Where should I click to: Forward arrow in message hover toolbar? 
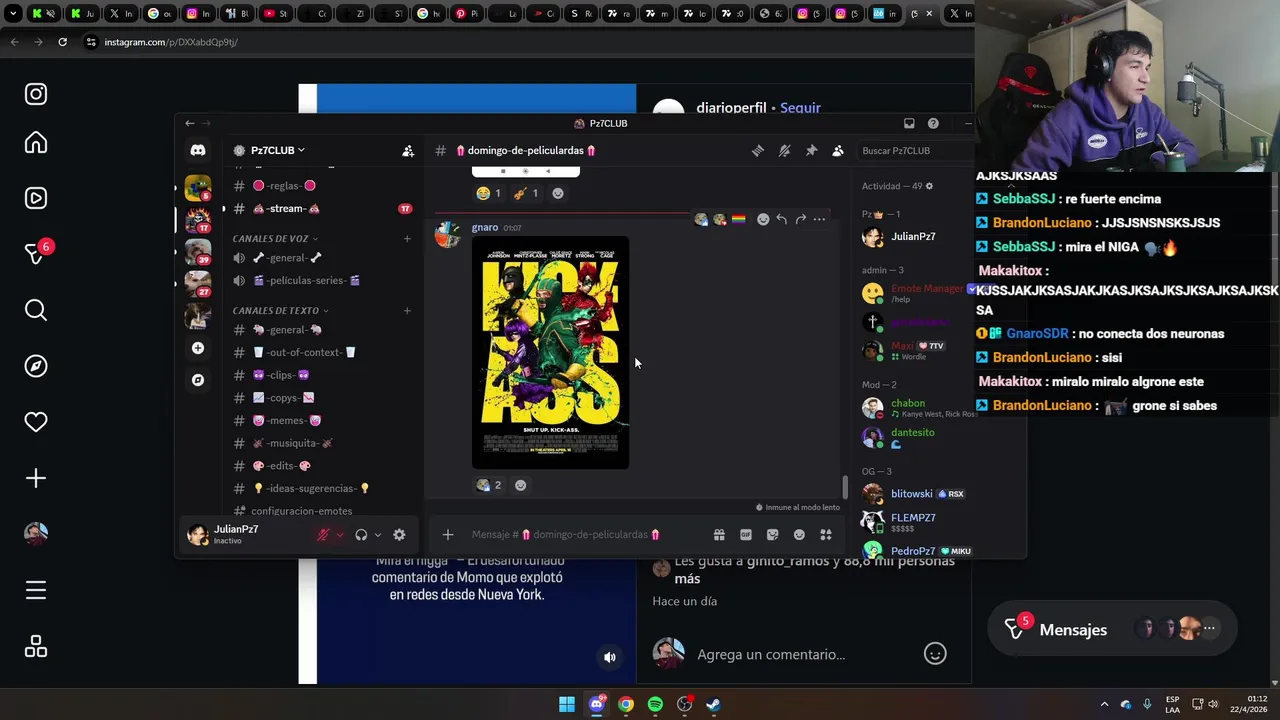[800, 219]
